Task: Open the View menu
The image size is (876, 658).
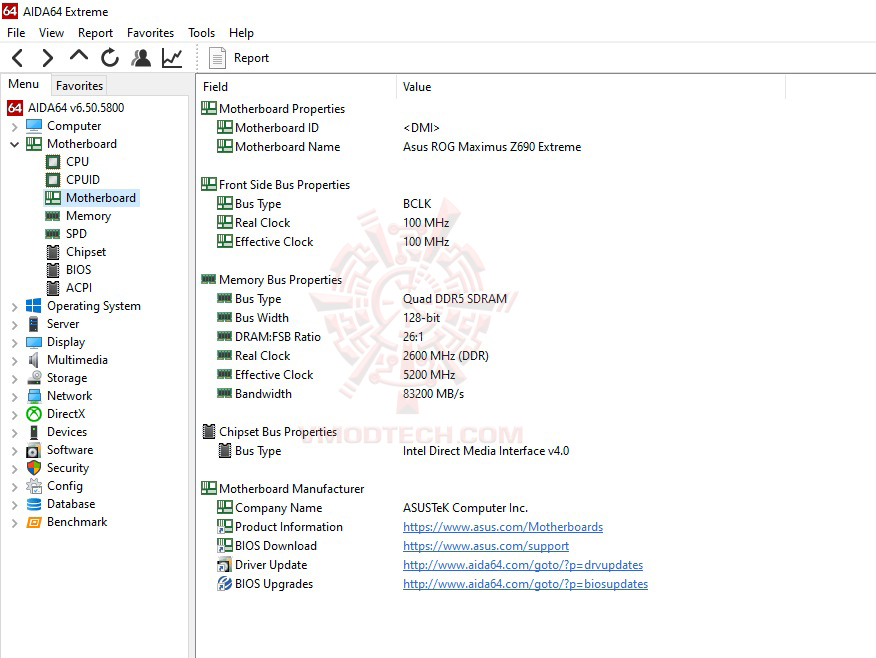Action: point(51,33)
